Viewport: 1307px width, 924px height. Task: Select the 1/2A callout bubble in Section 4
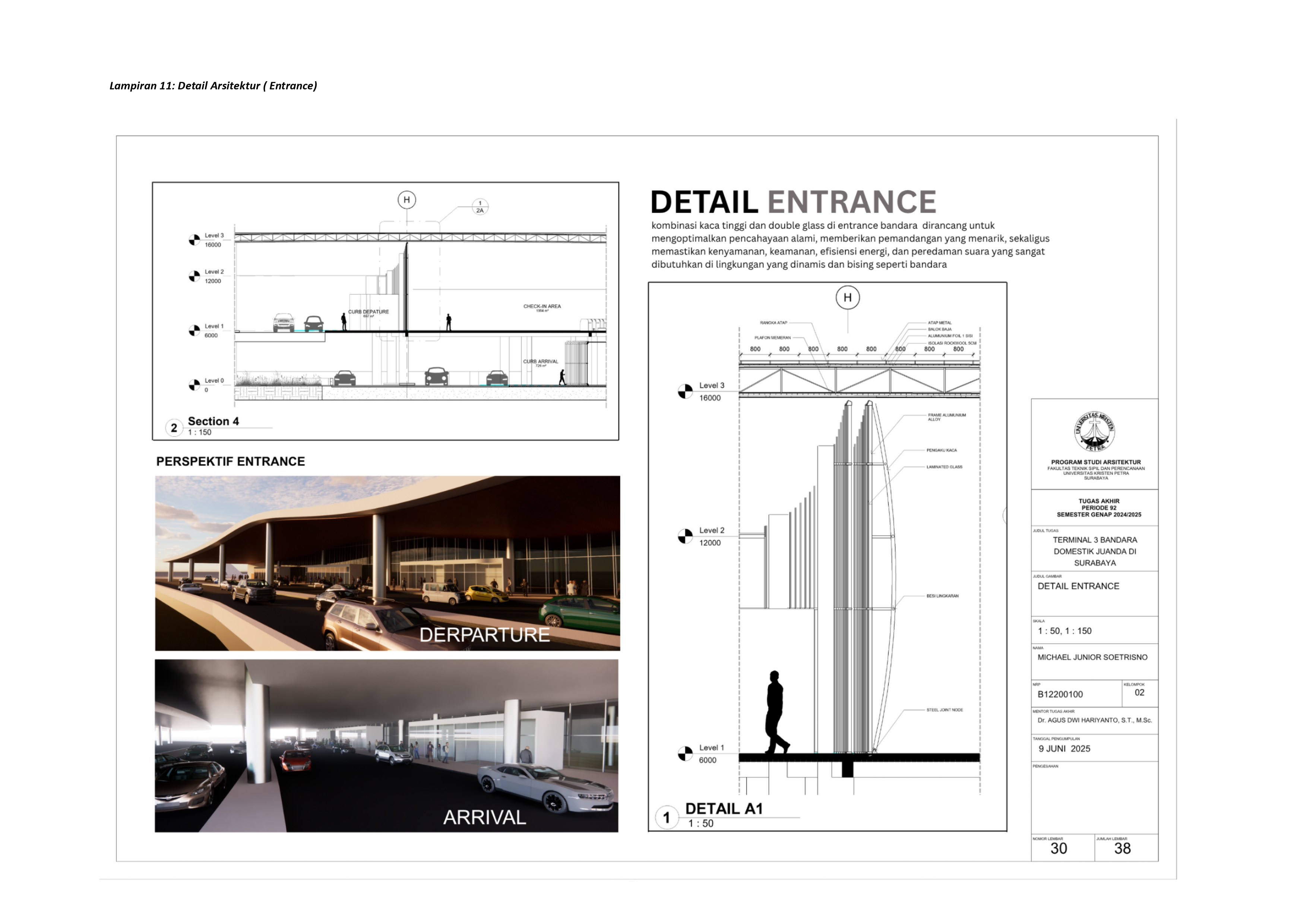480,207
